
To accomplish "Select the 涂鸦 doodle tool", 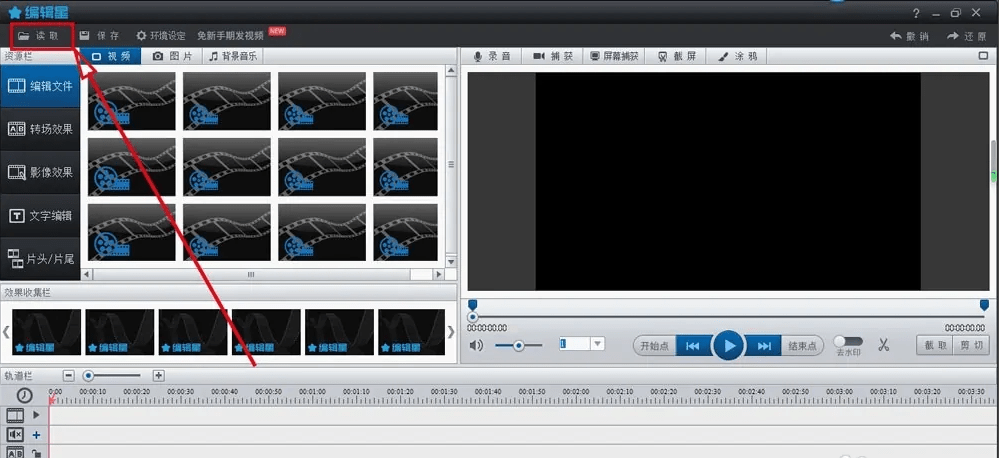I will (x=738, y=57).
